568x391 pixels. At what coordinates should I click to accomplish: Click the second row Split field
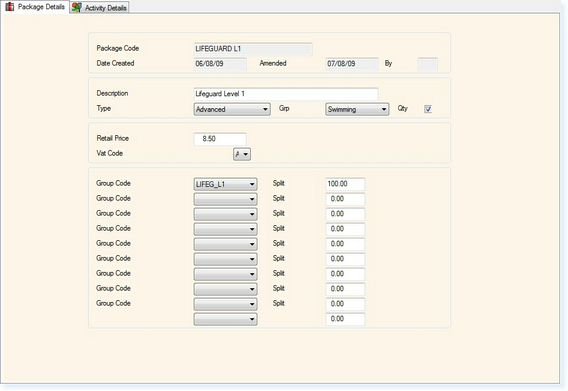(345, 199)
